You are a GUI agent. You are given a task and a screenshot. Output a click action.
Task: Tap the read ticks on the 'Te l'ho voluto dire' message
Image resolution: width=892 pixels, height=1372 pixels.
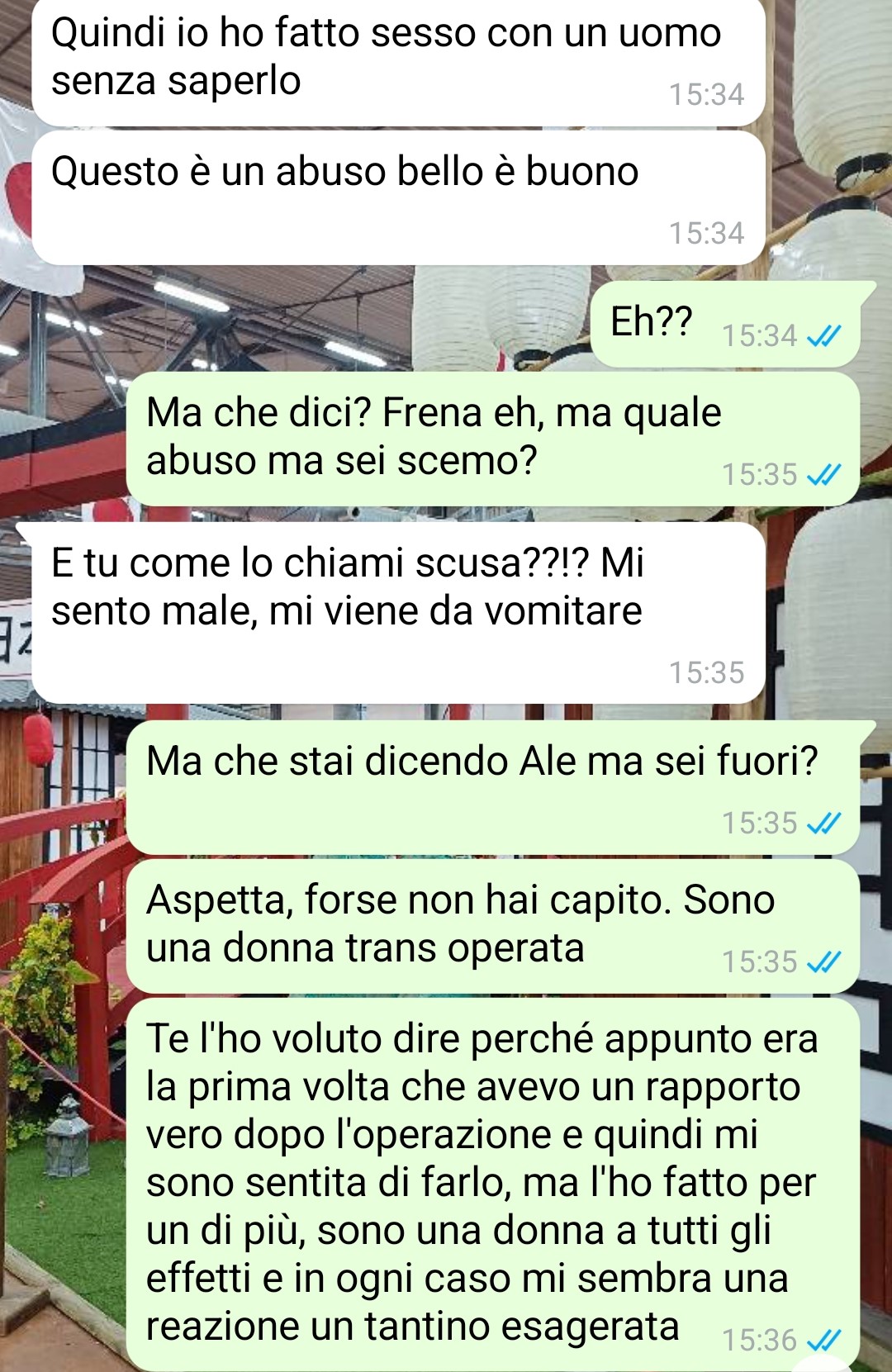(x=823, y=1340)
